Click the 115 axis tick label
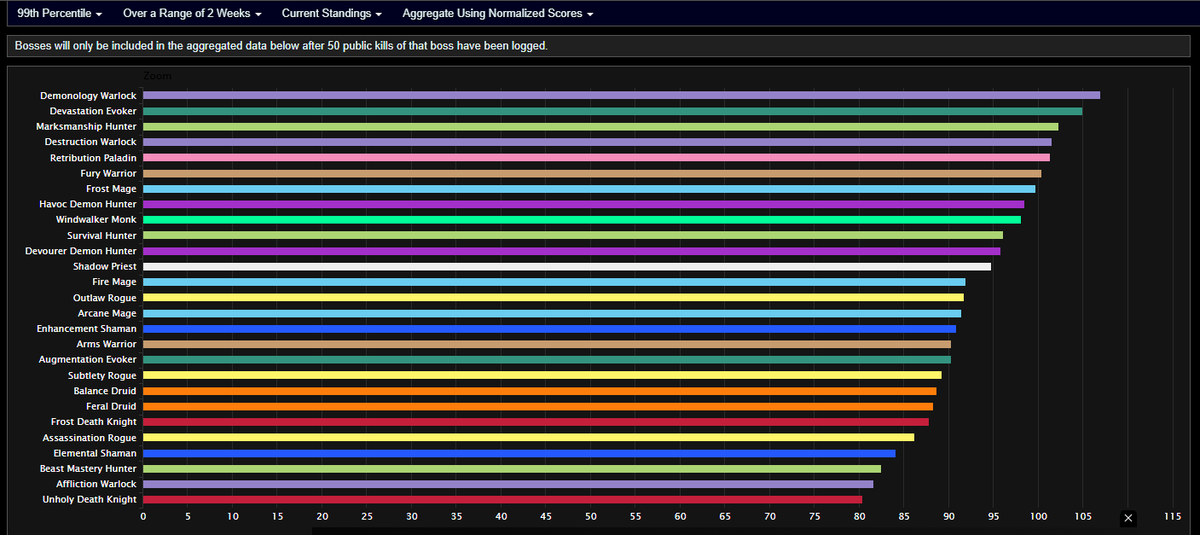The width and height of the screenshot is (1200, 535). 1172,517
